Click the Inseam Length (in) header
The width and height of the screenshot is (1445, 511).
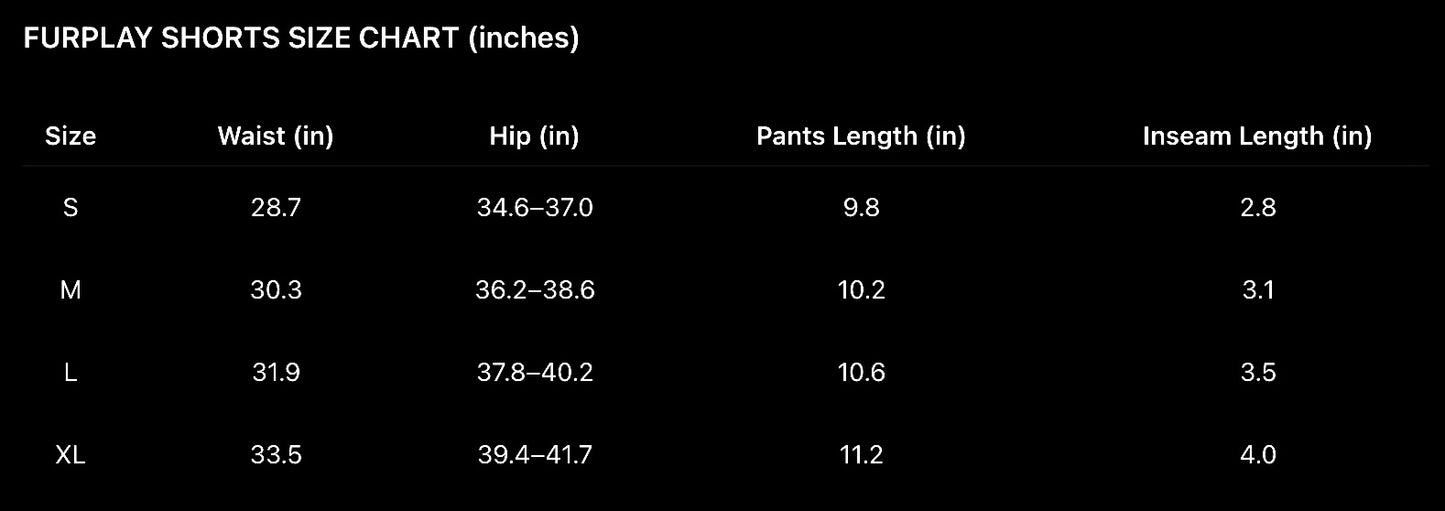[x=1257, y=137]
